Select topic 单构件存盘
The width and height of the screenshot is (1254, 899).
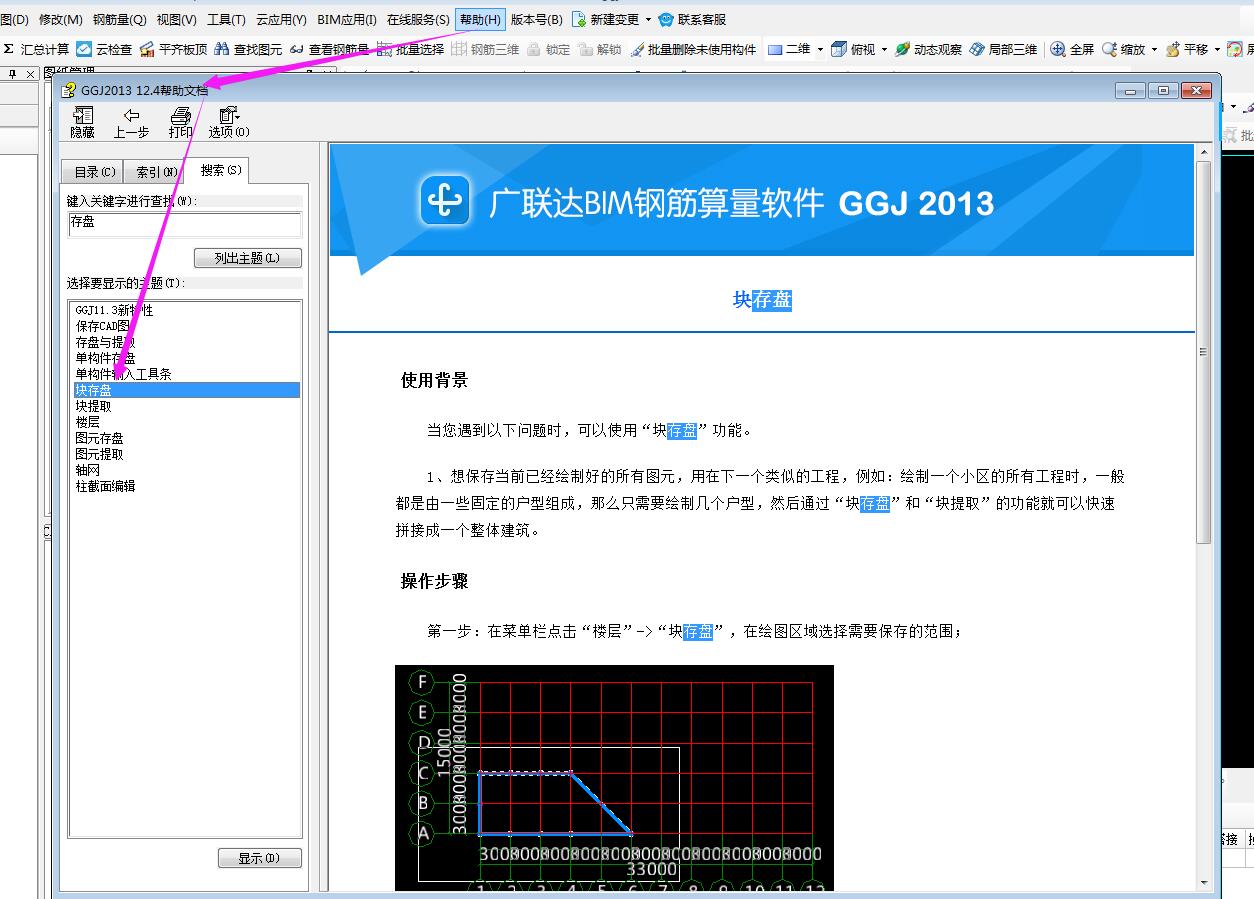(x=105, y=358)
